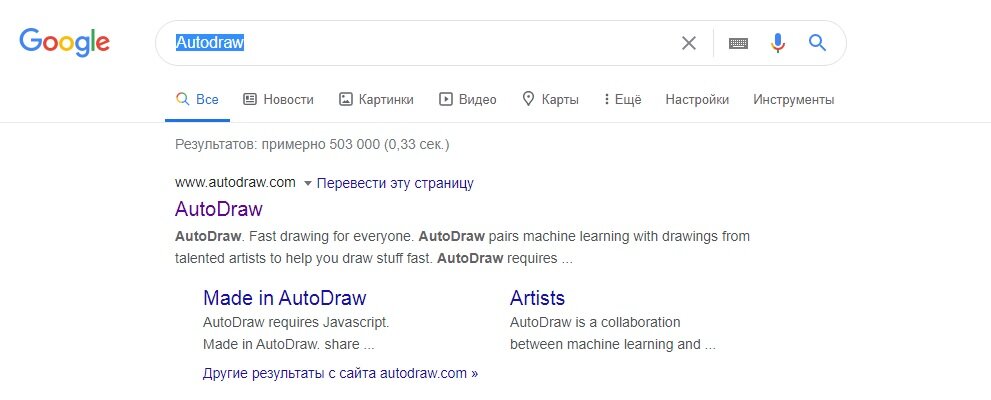The width and height of the screenshot is (991, 400).
Task: Expand the Ещё menu
Action: coord(623,99)
